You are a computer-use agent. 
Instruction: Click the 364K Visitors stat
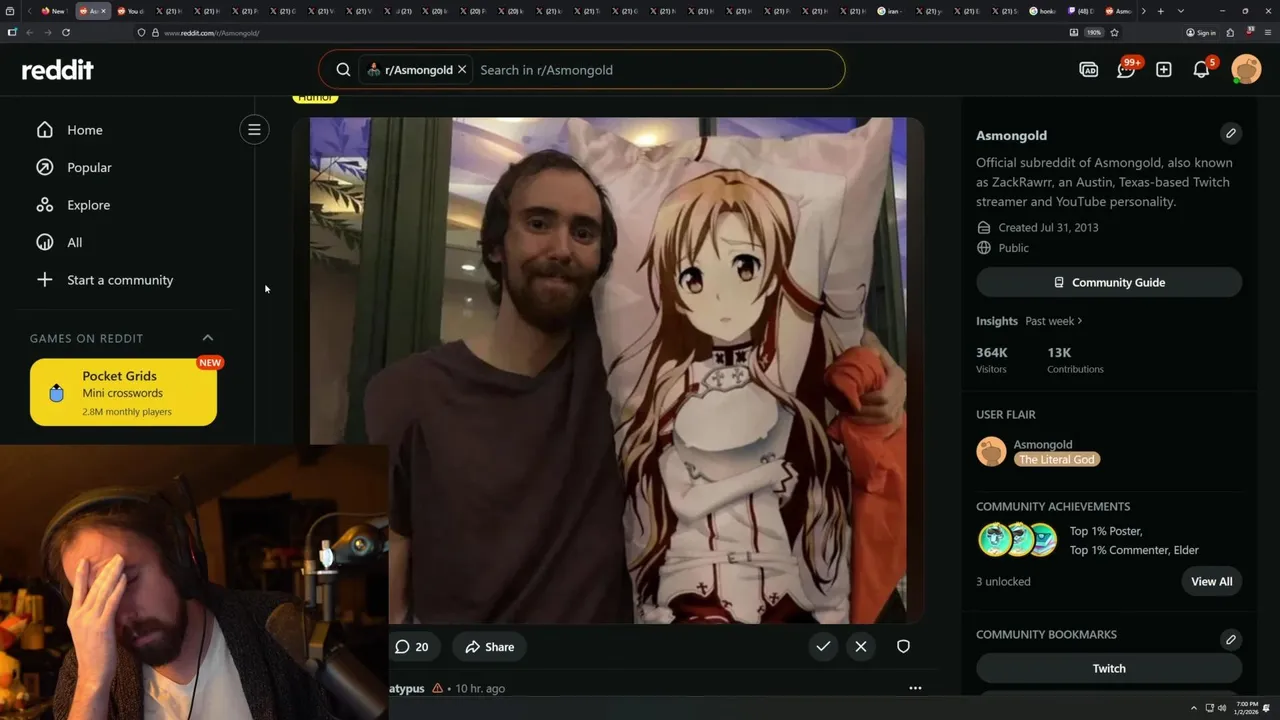[992, 360]
